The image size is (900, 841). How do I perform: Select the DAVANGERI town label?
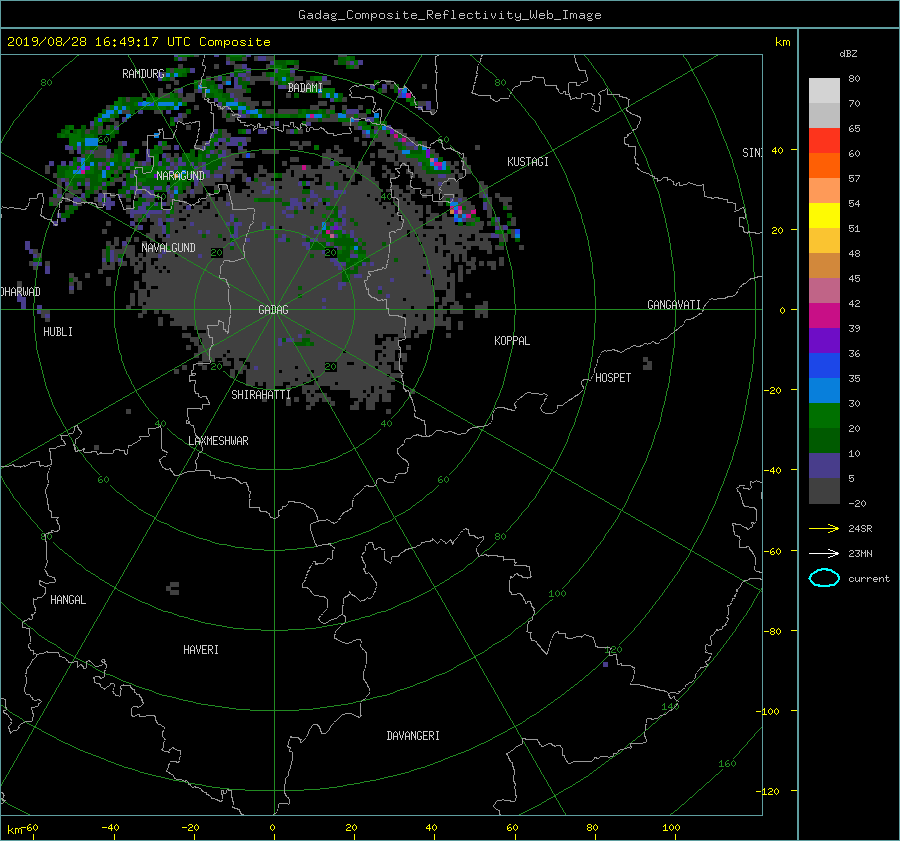click(x=413, y=736)
